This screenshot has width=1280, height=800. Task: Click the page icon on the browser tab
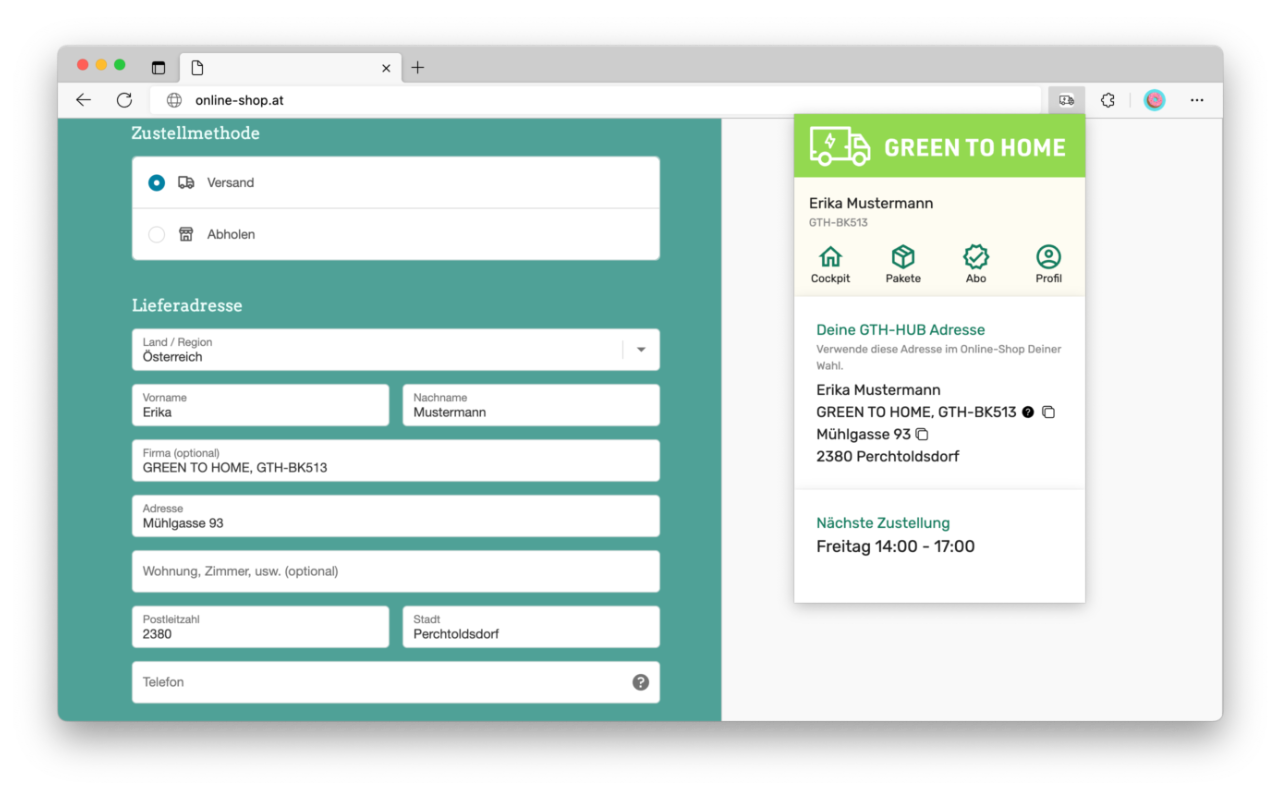pyautogui.click(x=197, y=68)
